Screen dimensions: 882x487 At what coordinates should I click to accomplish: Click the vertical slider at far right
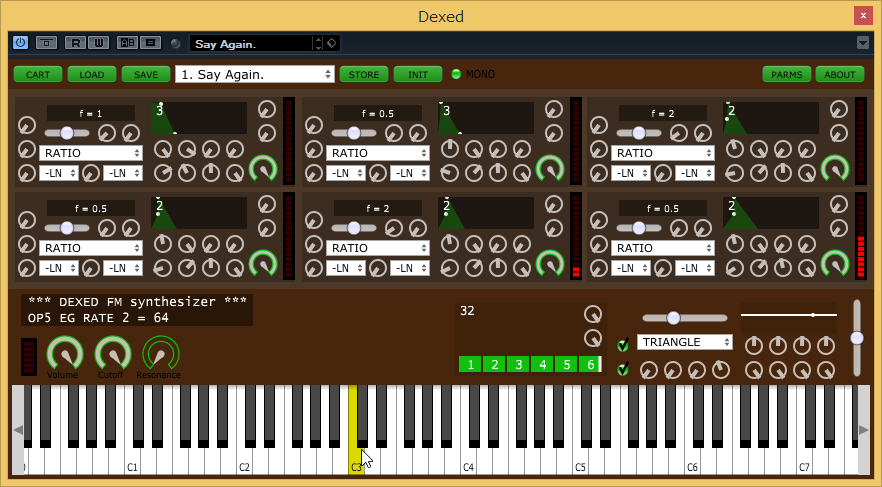click(857, 338)
